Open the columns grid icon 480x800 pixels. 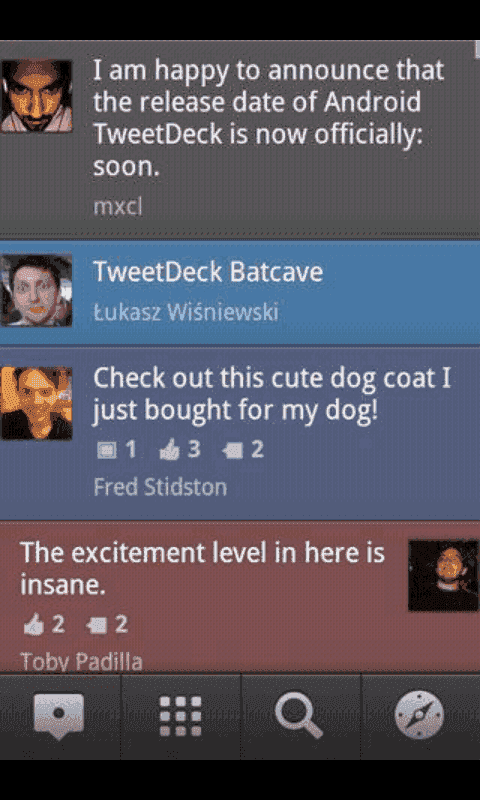click(x=180, y=716)
